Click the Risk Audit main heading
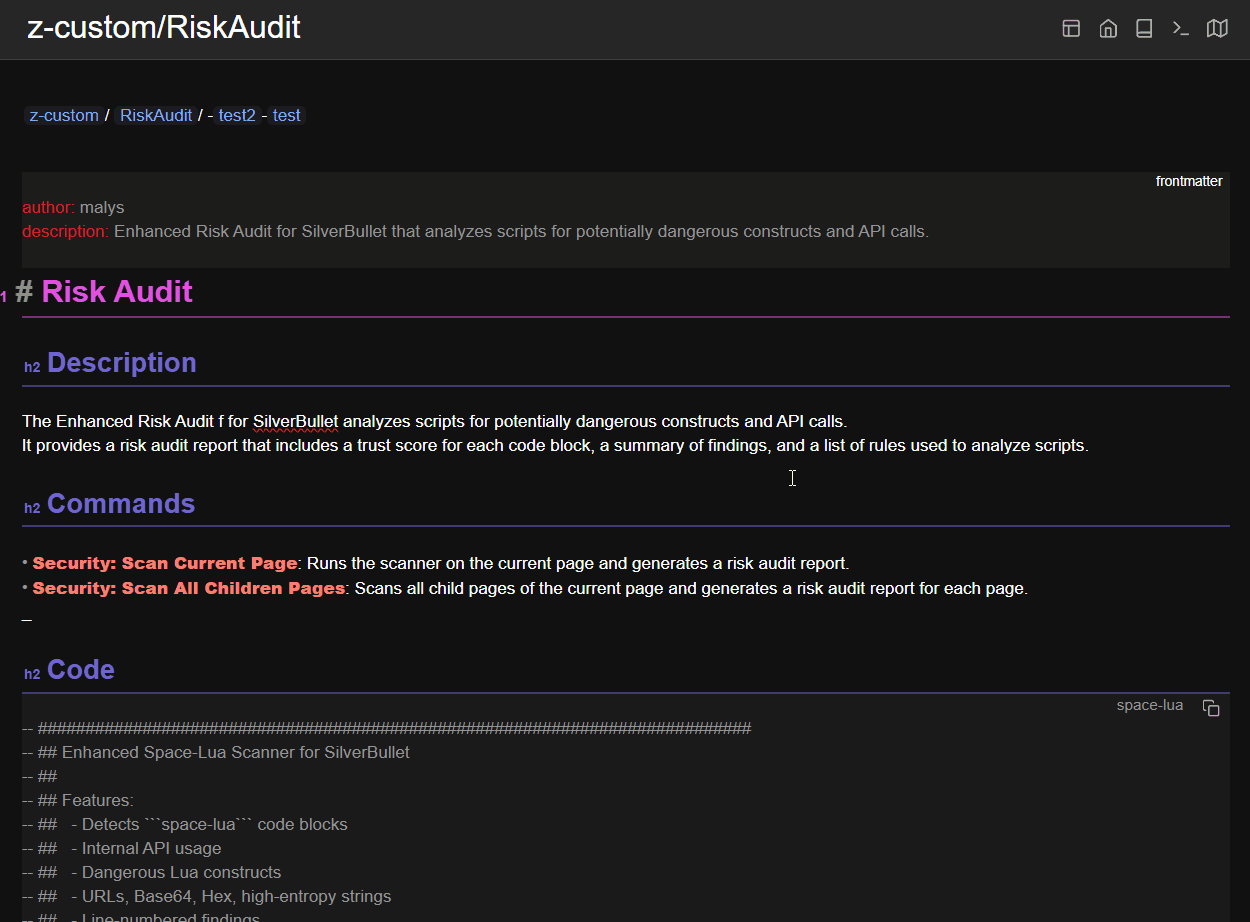Viewport: 1250px width, 922px height. click(x=117, y=292)
